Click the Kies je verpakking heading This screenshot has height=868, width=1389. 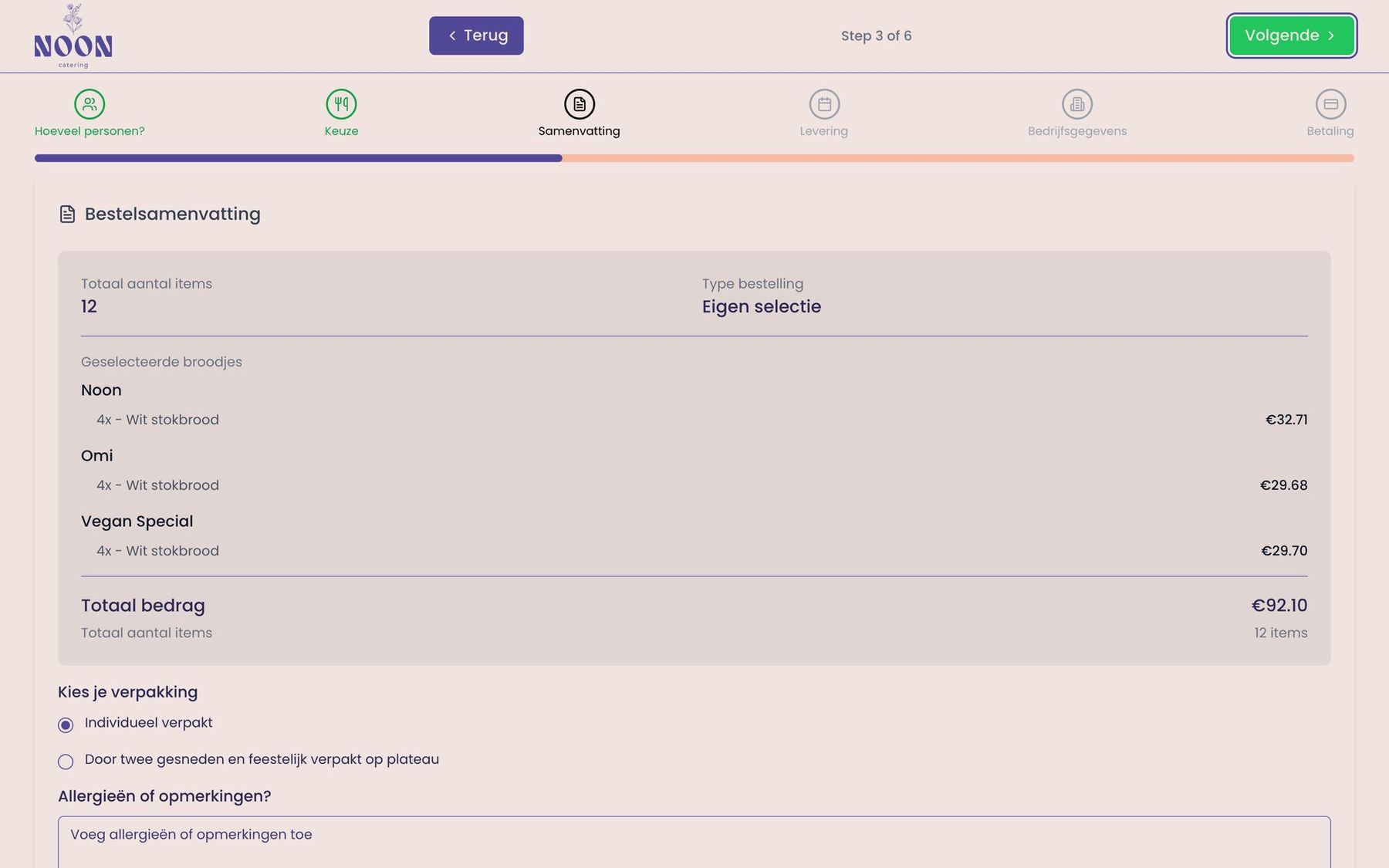tap(128, 692)
